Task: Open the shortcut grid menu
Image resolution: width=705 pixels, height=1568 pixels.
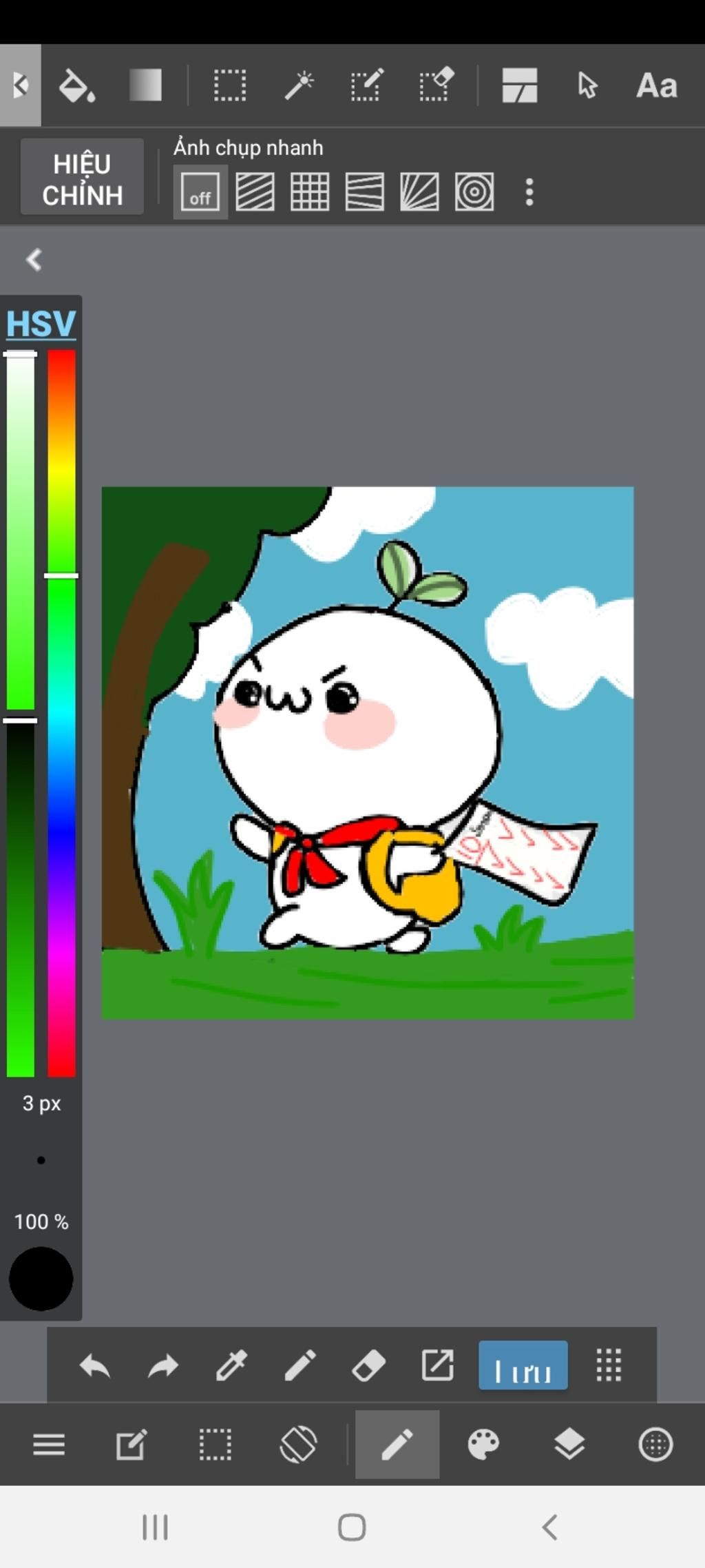Action: point(609,1365)
